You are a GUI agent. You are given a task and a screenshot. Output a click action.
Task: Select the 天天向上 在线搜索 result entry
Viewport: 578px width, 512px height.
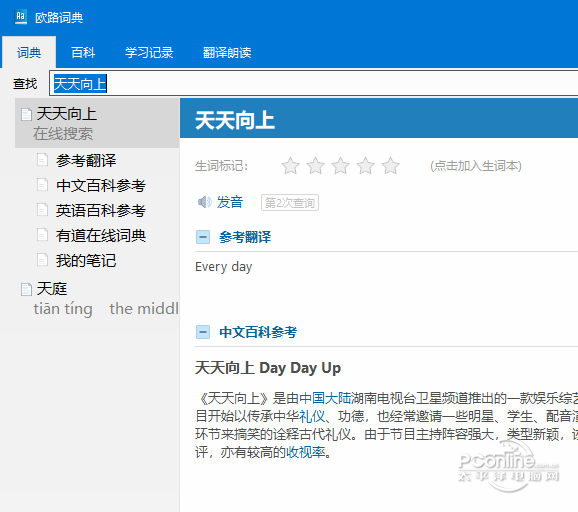click(x=97, y=123)
